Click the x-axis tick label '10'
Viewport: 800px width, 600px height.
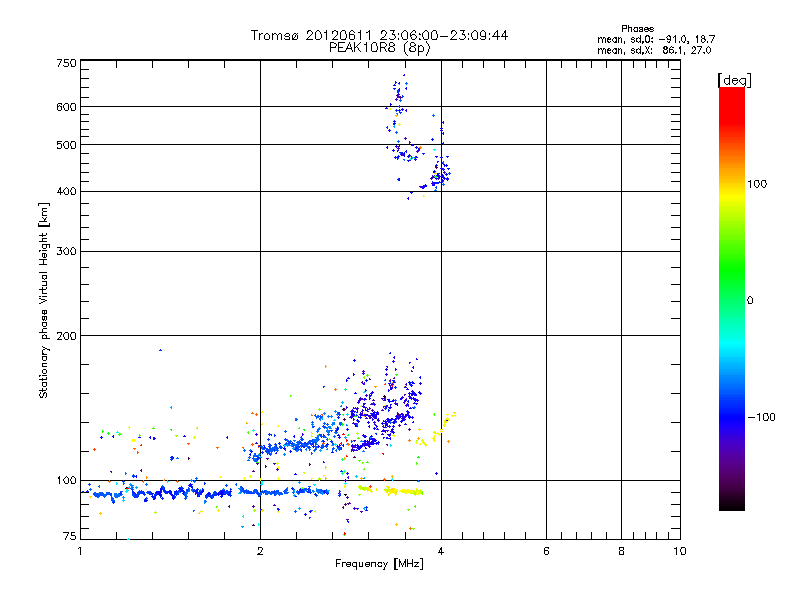[x=680, y=551]
